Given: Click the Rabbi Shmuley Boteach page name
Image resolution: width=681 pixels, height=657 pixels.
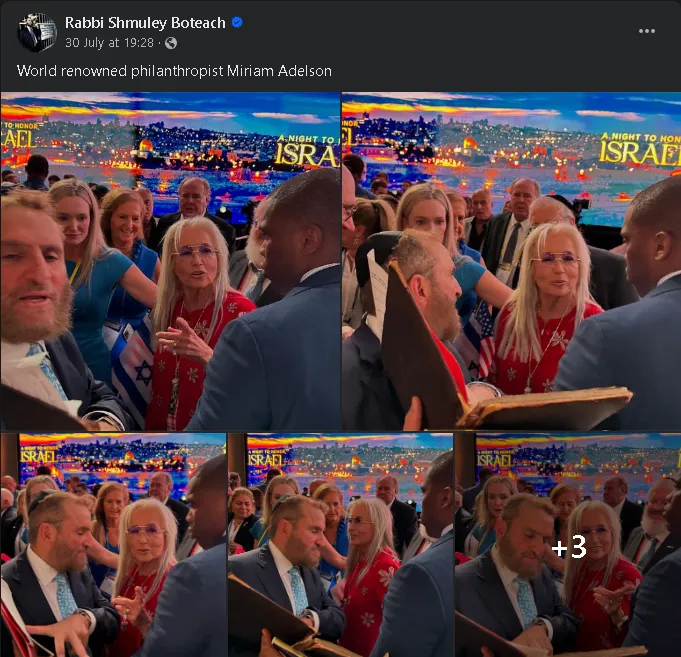Looking at the screenshot, I should click(145, 23).
